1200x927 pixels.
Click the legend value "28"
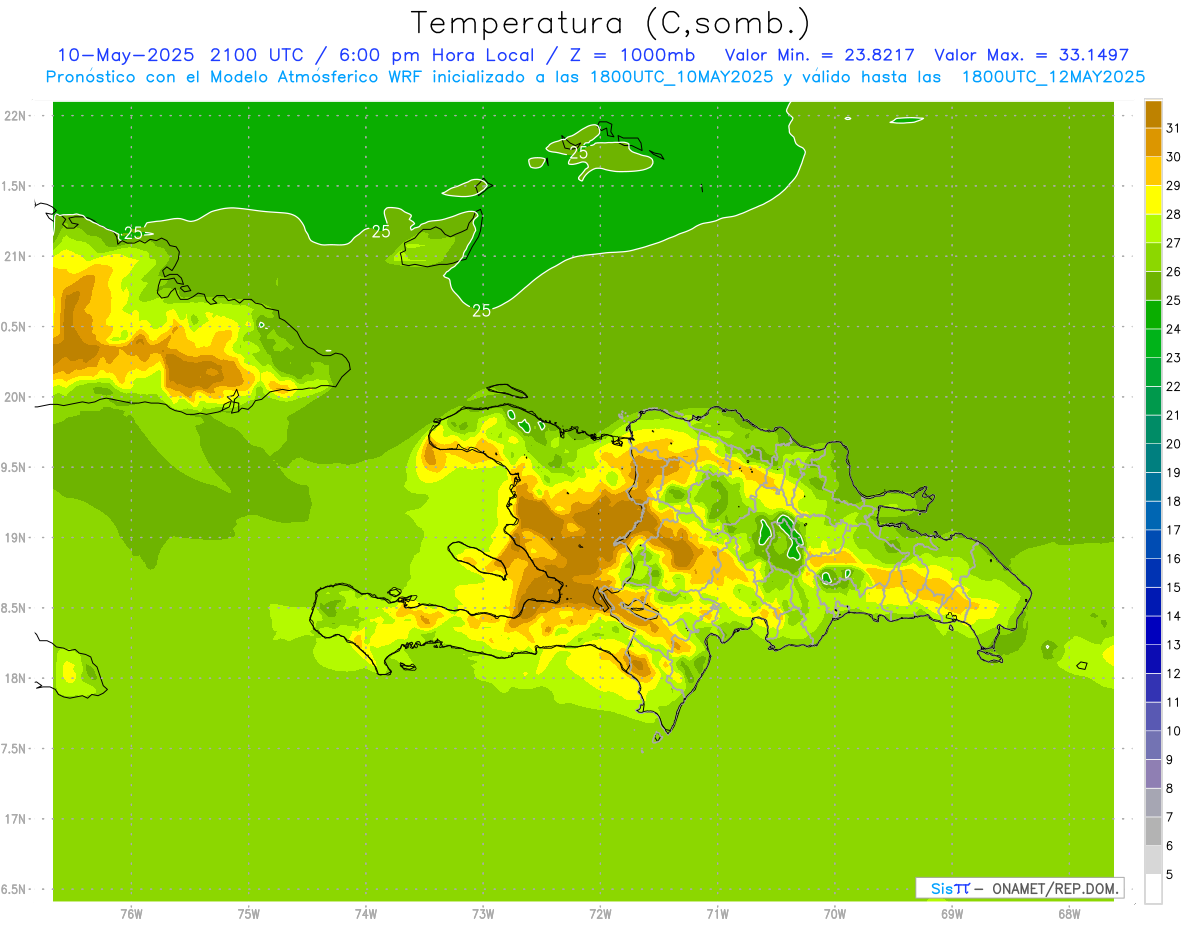(1173, 214)
